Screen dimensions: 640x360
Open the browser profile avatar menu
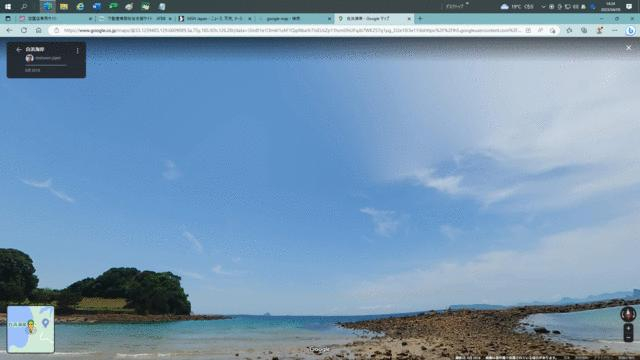(600, 30)
